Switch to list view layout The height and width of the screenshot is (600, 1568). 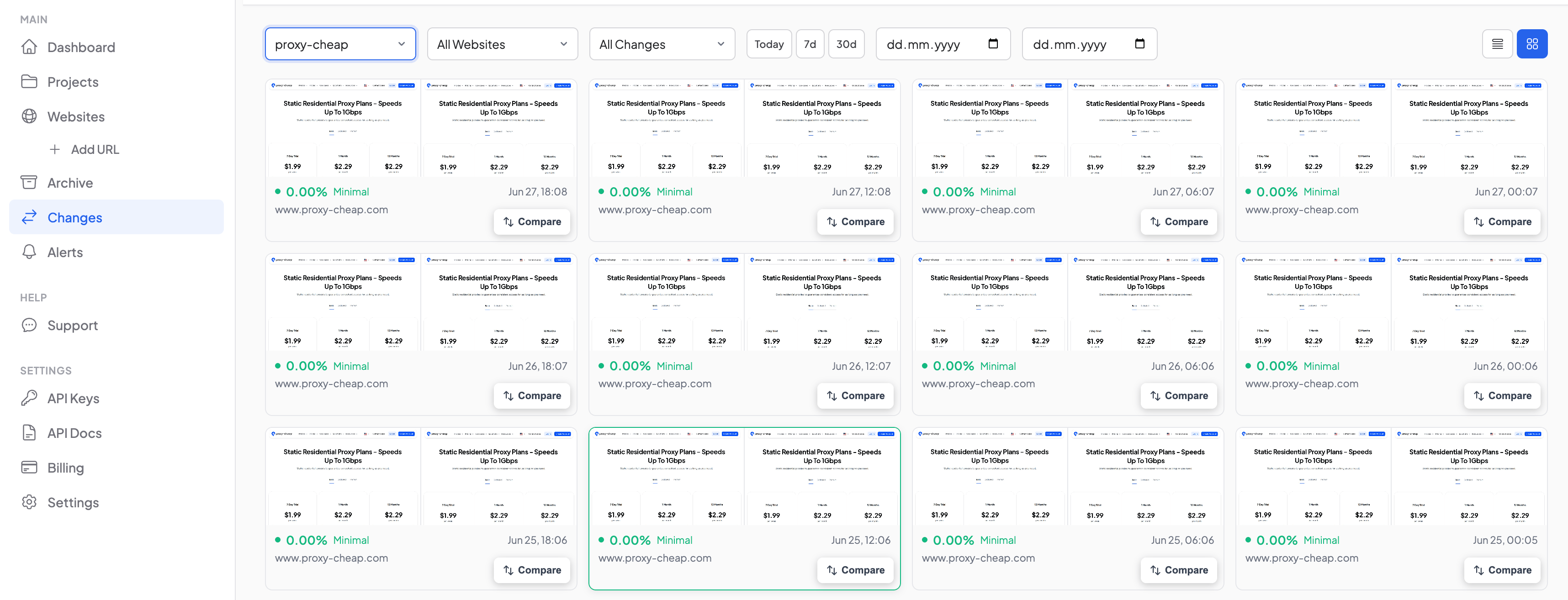point(1497,44)
